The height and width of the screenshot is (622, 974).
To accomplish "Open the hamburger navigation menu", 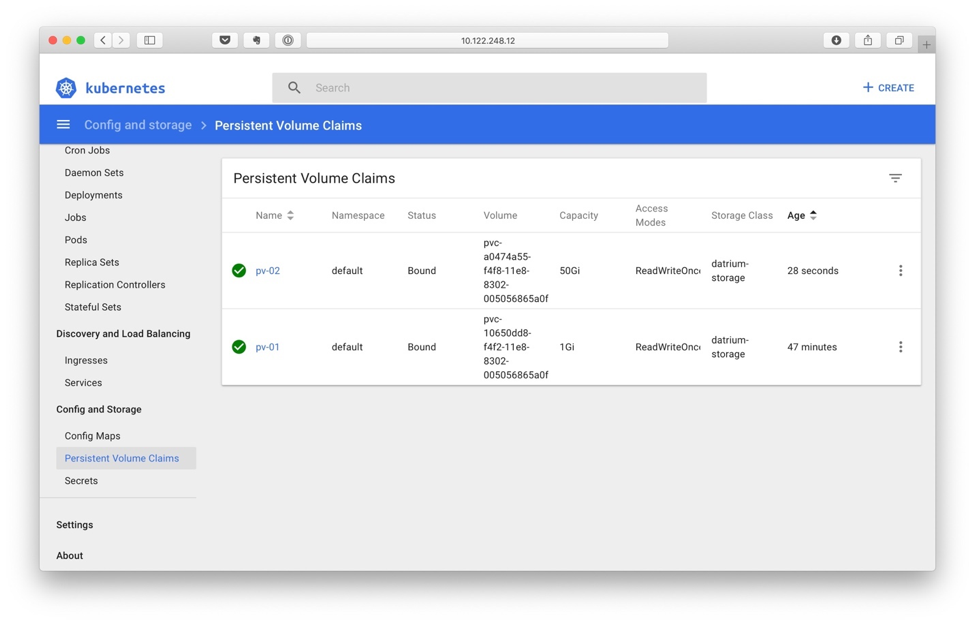I will coord(63,124).
